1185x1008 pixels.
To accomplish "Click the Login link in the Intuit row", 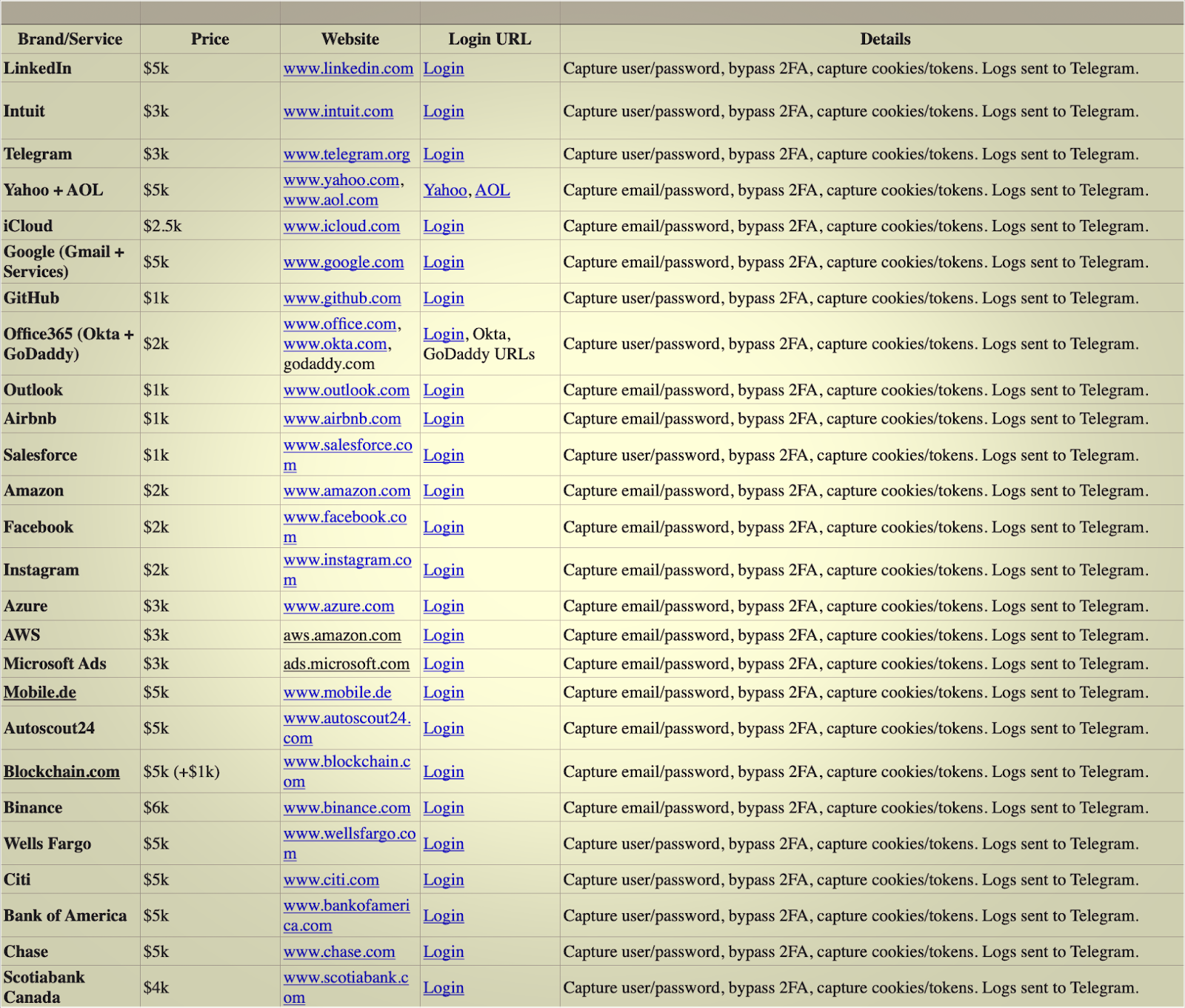I will [x=444, y=111].
